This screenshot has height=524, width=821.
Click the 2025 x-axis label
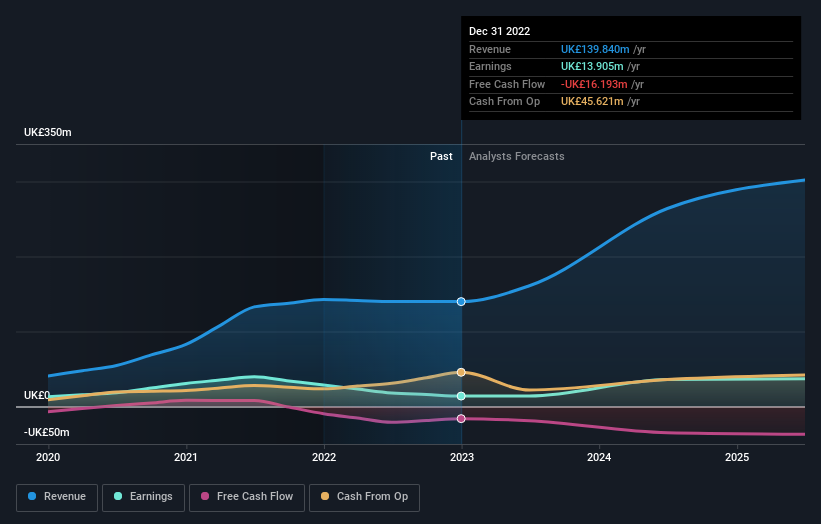coord(737,458)
